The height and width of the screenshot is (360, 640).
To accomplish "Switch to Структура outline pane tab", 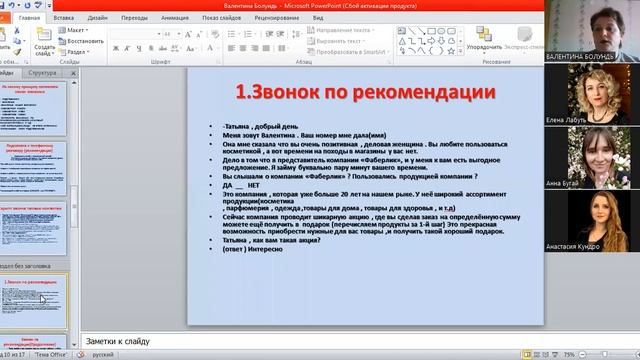I will coord(42,73).
